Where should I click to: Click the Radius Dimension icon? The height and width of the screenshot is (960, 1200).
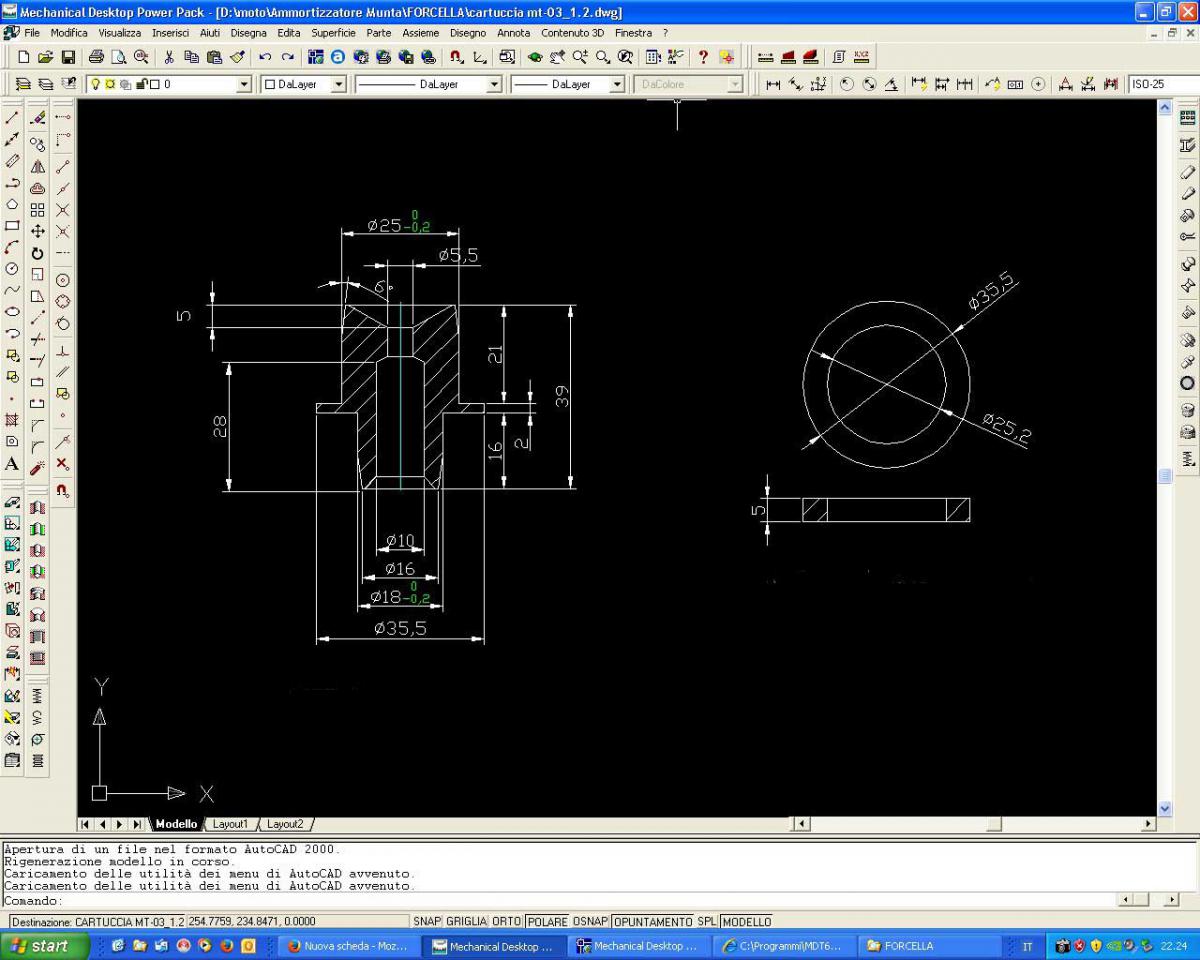(x=846, y=85)
